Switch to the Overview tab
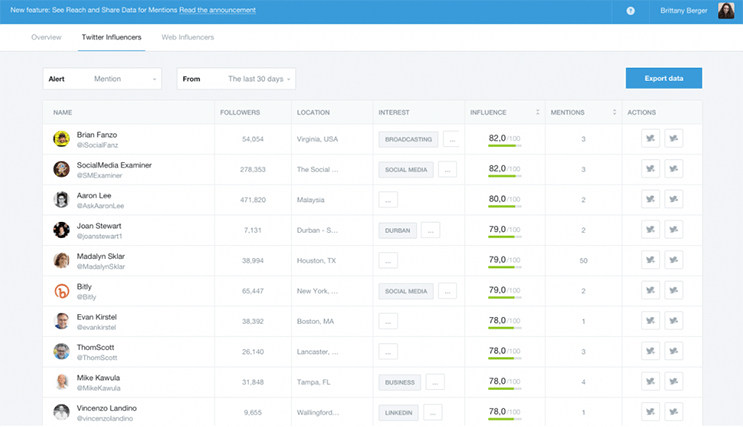This screenshot has height=427, width=743. (x=46, y=37)
